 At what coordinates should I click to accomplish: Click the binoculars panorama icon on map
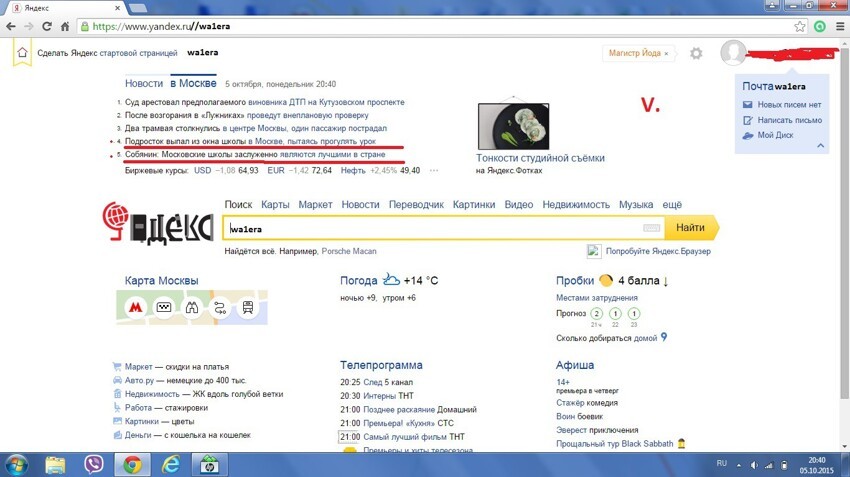(x=192, y=307)
